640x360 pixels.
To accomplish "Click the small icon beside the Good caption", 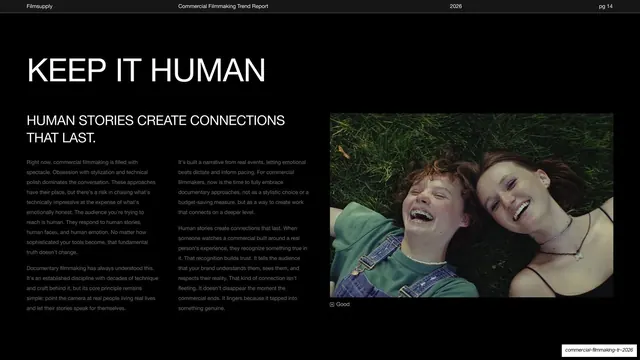I will pyautogui.click(x=332, y=304).
